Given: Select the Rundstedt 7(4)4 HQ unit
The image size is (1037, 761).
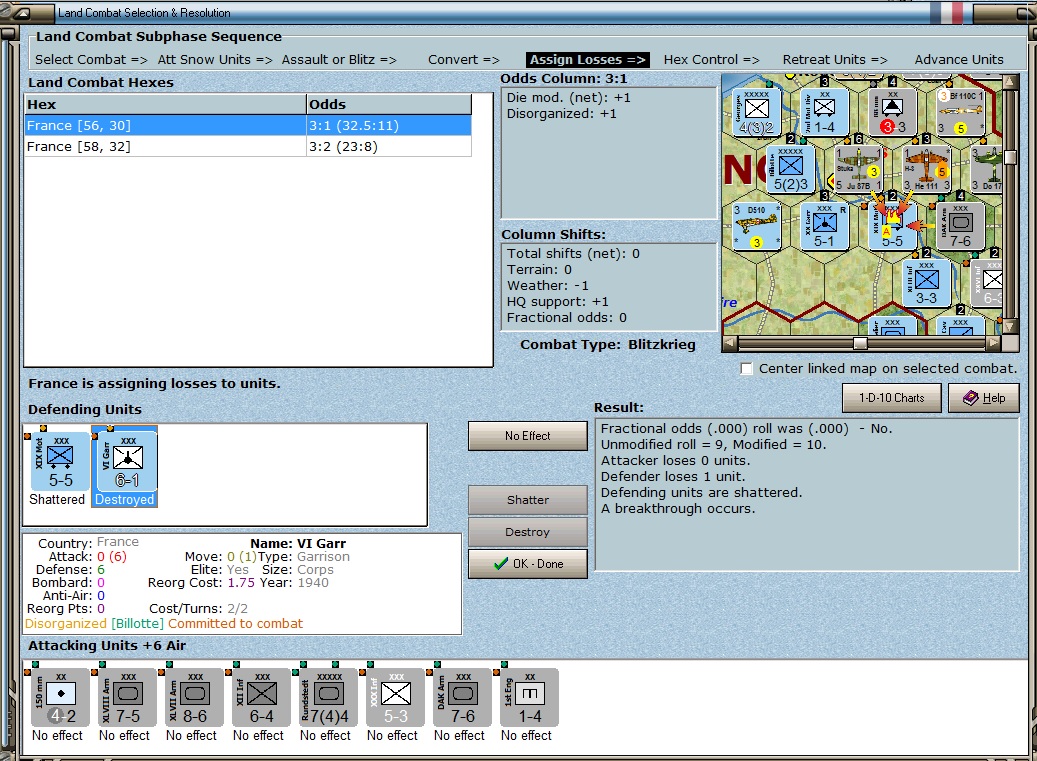Looking at the screenshot, I should 328,697.
